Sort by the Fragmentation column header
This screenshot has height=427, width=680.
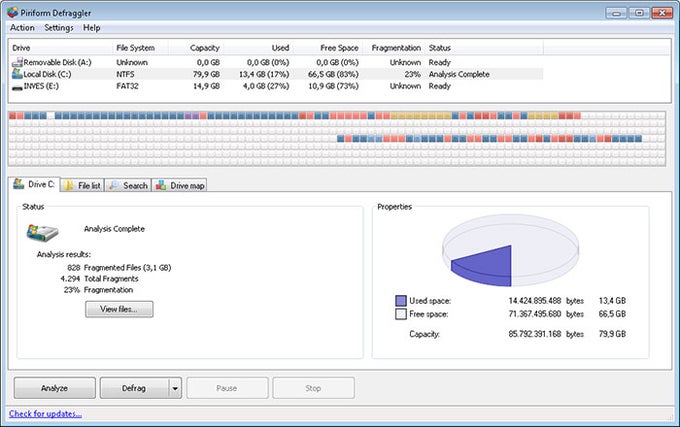pyautogui.click(x=393, y=48)
